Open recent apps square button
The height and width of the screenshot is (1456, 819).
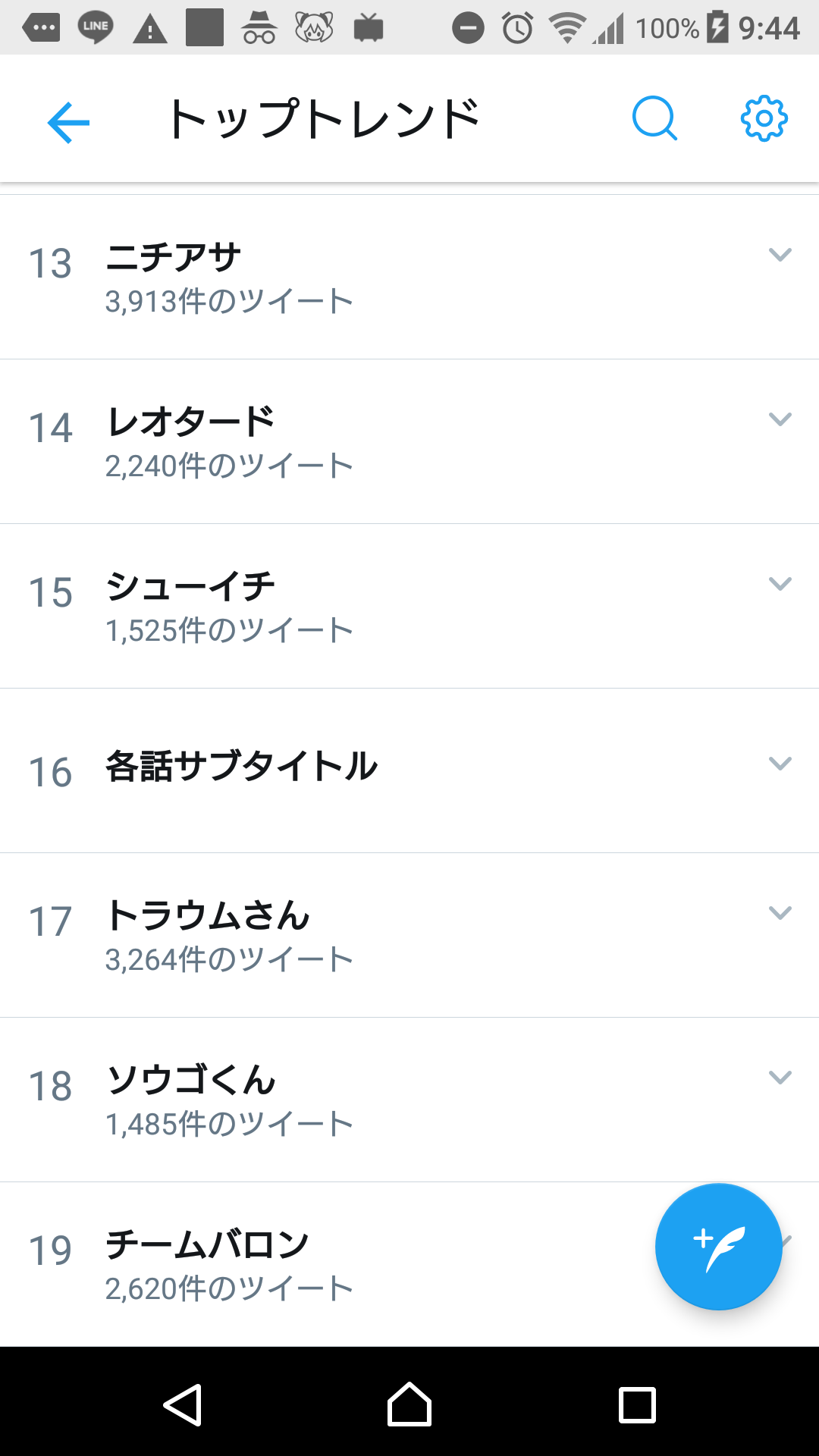point(637,1405)
